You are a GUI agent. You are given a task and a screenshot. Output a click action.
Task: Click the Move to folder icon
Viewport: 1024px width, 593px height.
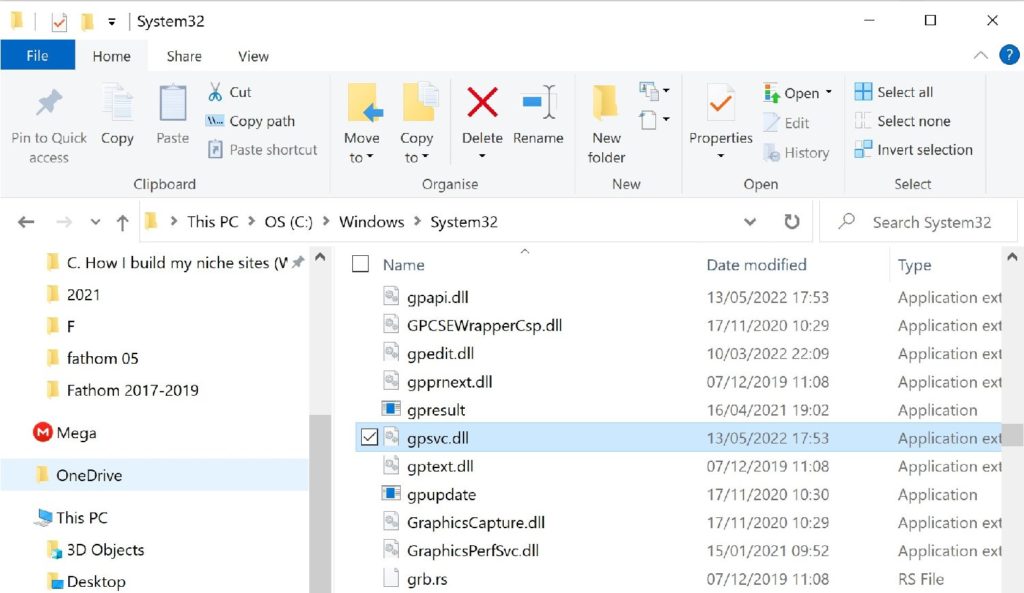coord(364,103)
